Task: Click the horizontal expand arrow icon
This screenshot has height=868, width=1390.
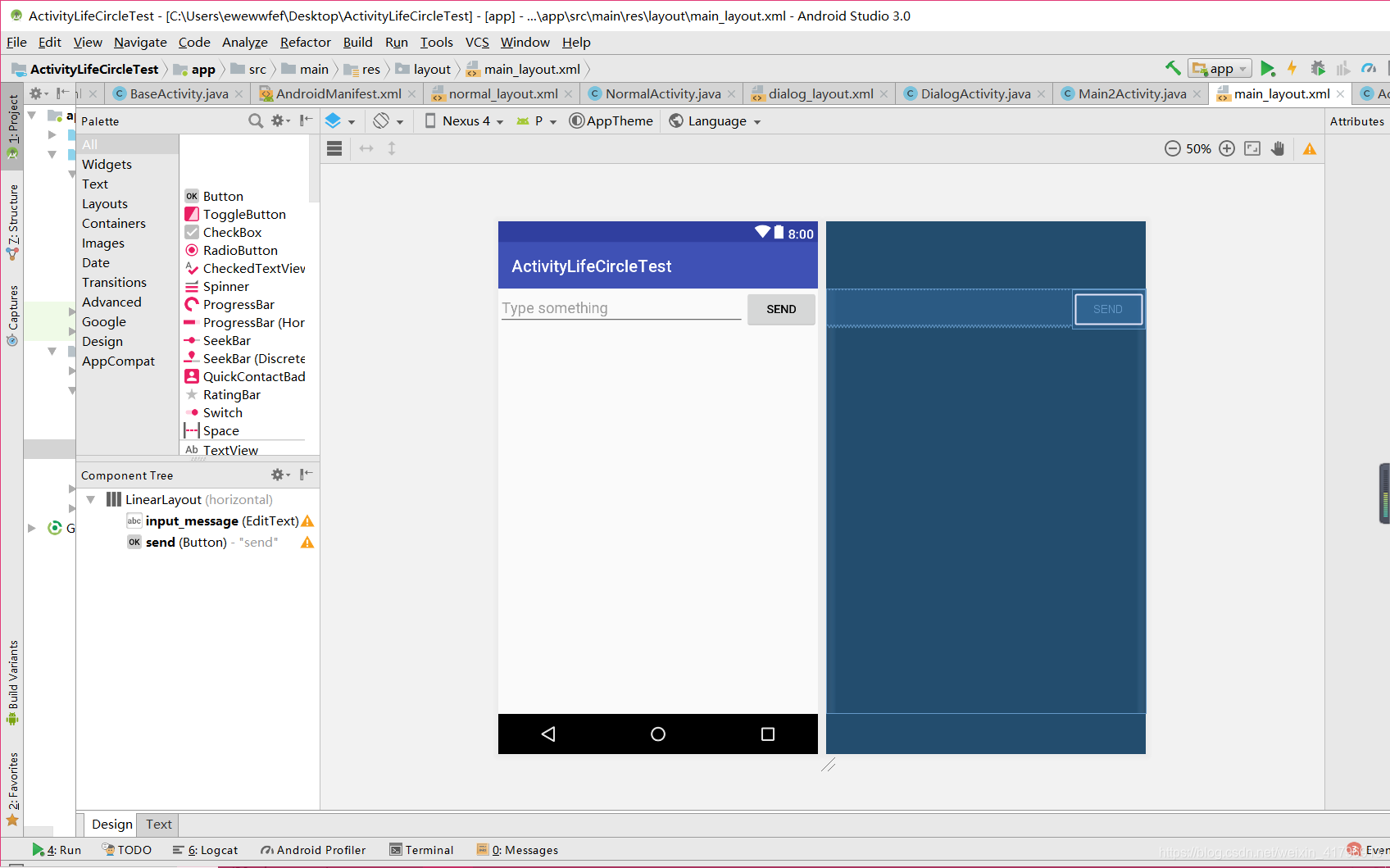Action: click(366, 148)
